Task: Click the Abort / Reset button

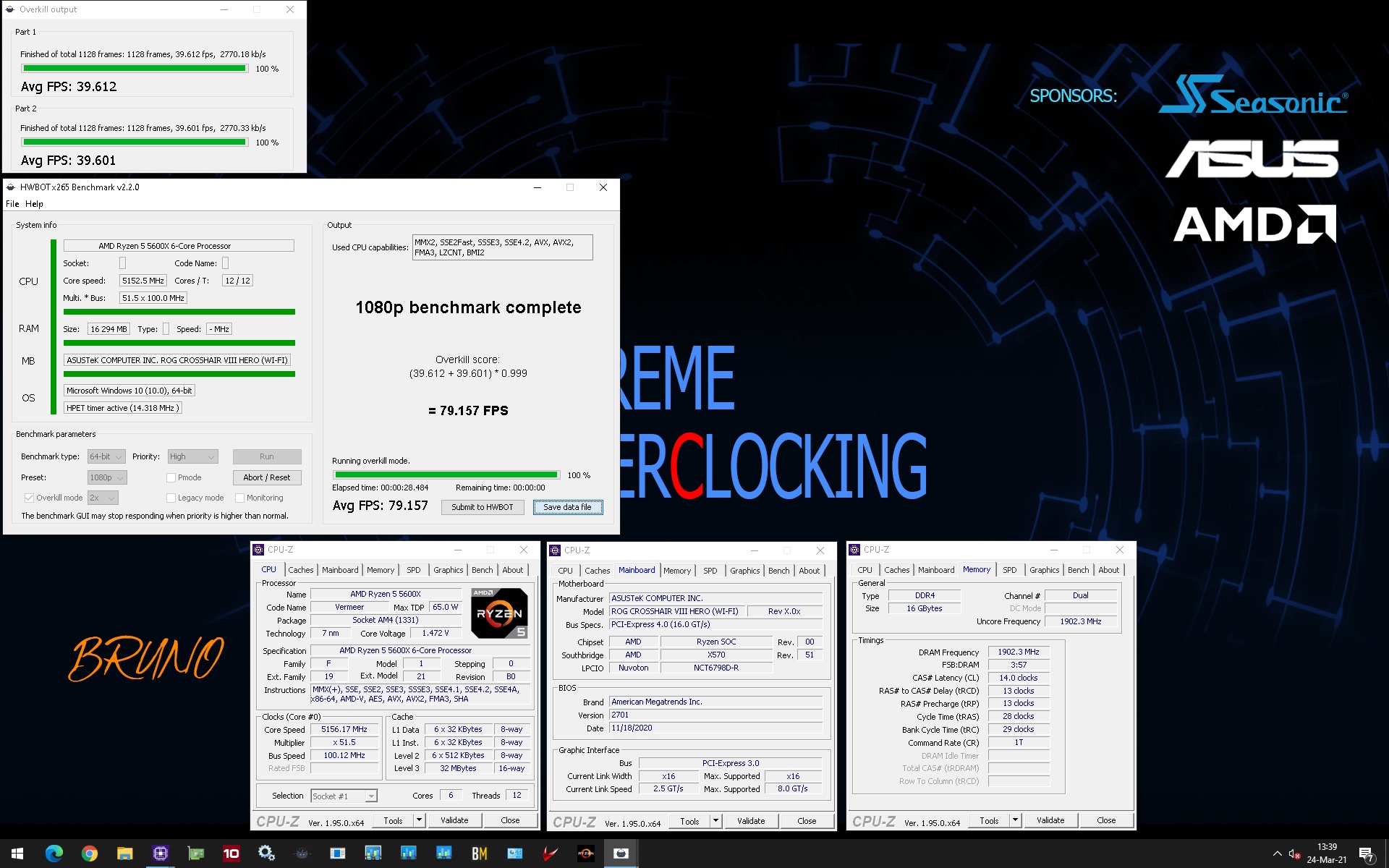Action: [x=267, y=477]
